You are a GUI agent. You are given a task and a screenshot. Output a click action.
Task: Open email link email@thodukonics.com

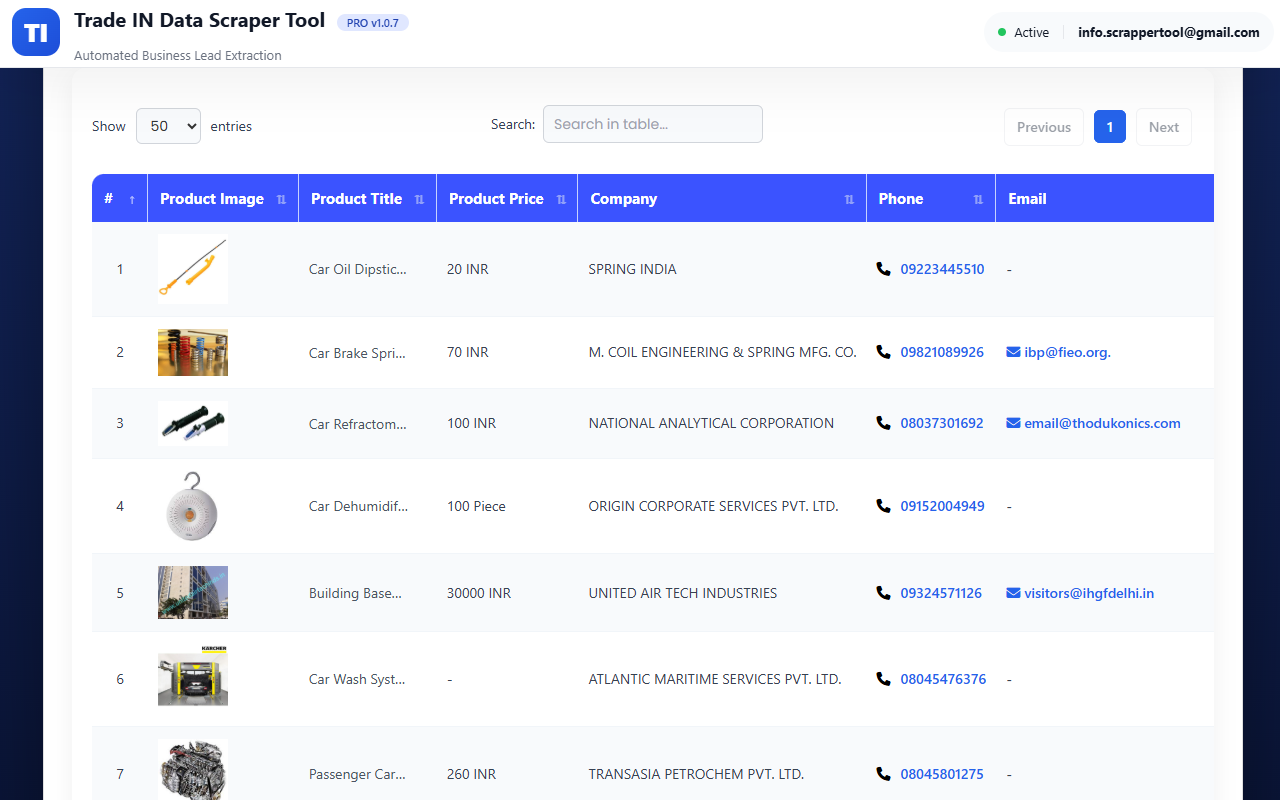click(1102, 423)
